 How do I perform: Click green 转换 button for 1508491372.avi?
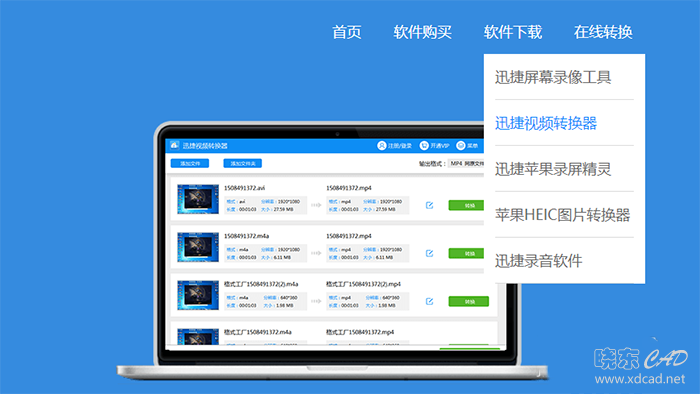[466, 205]
